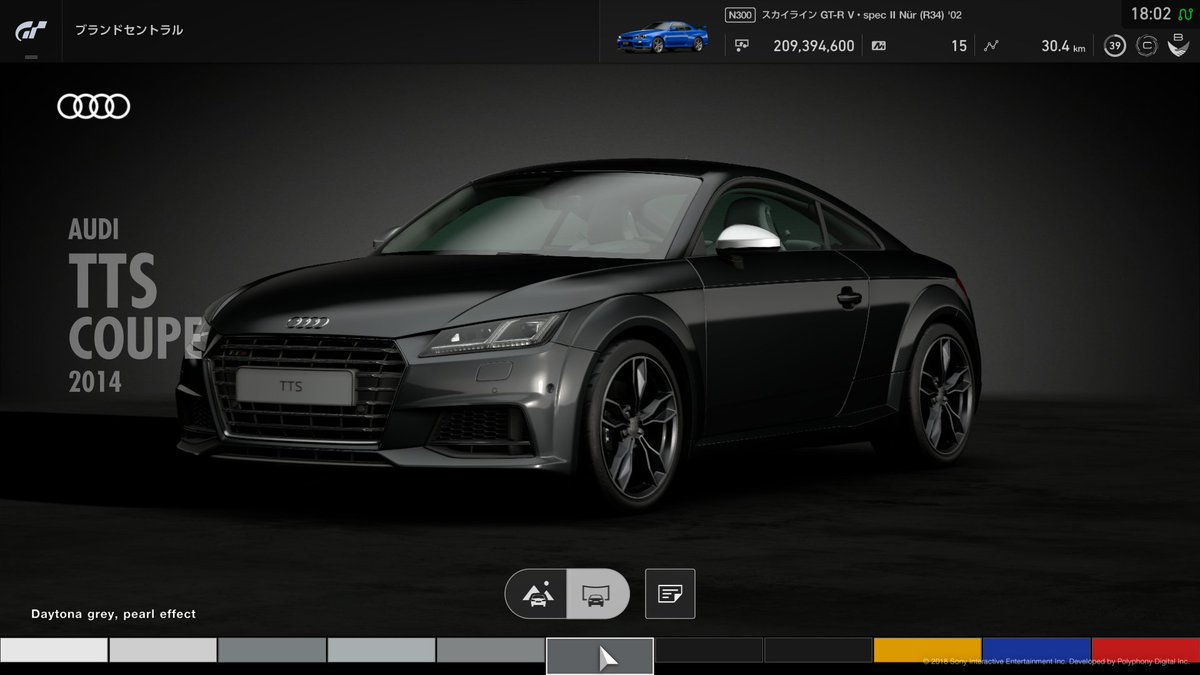The height and width of the screenshot is (675, 1200).
Task: Click the Skyline GT-R V-spec II Nür car name
Action: point(861,15)
